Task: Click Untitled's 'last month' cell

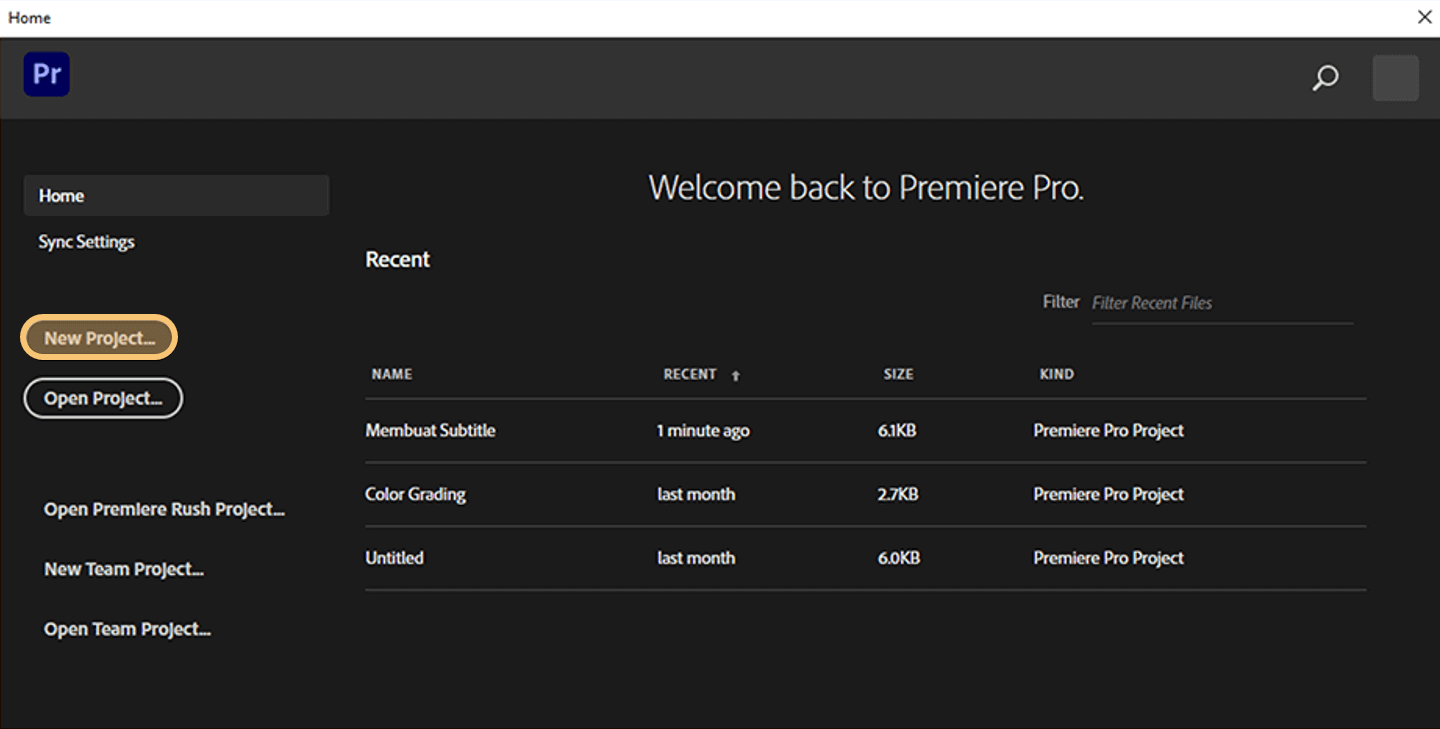Action: (x=696, y=558)
